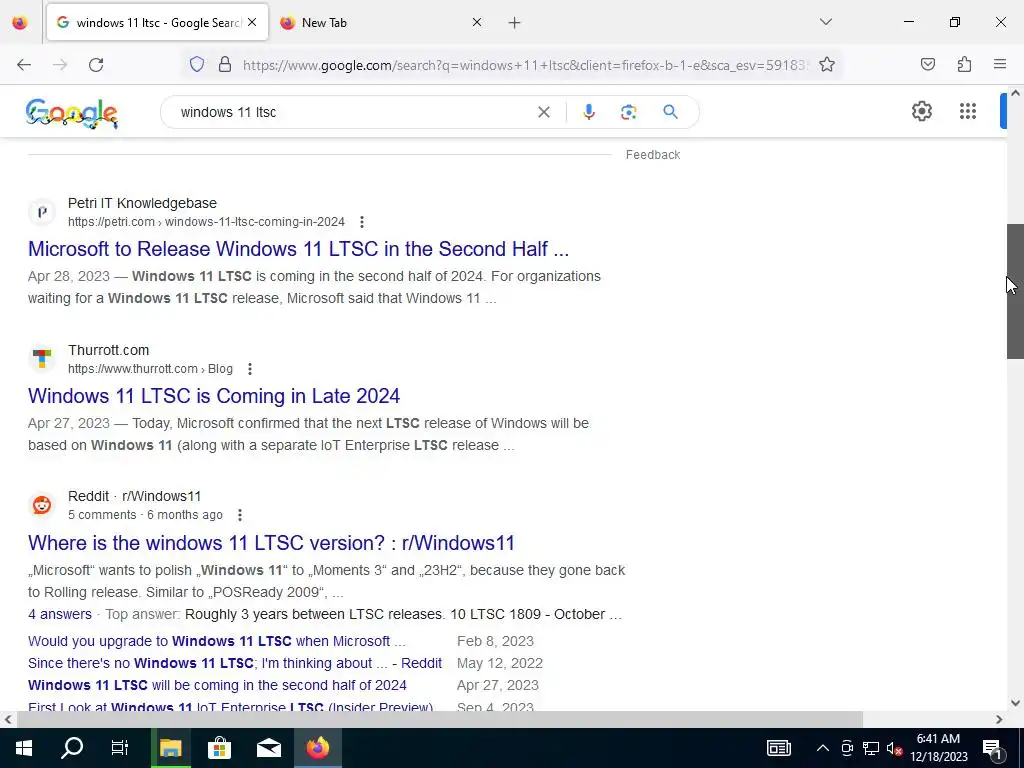Open Task View on taskbar
The width and height of the screenshot is (1024, 768).
tap(120, 748)
